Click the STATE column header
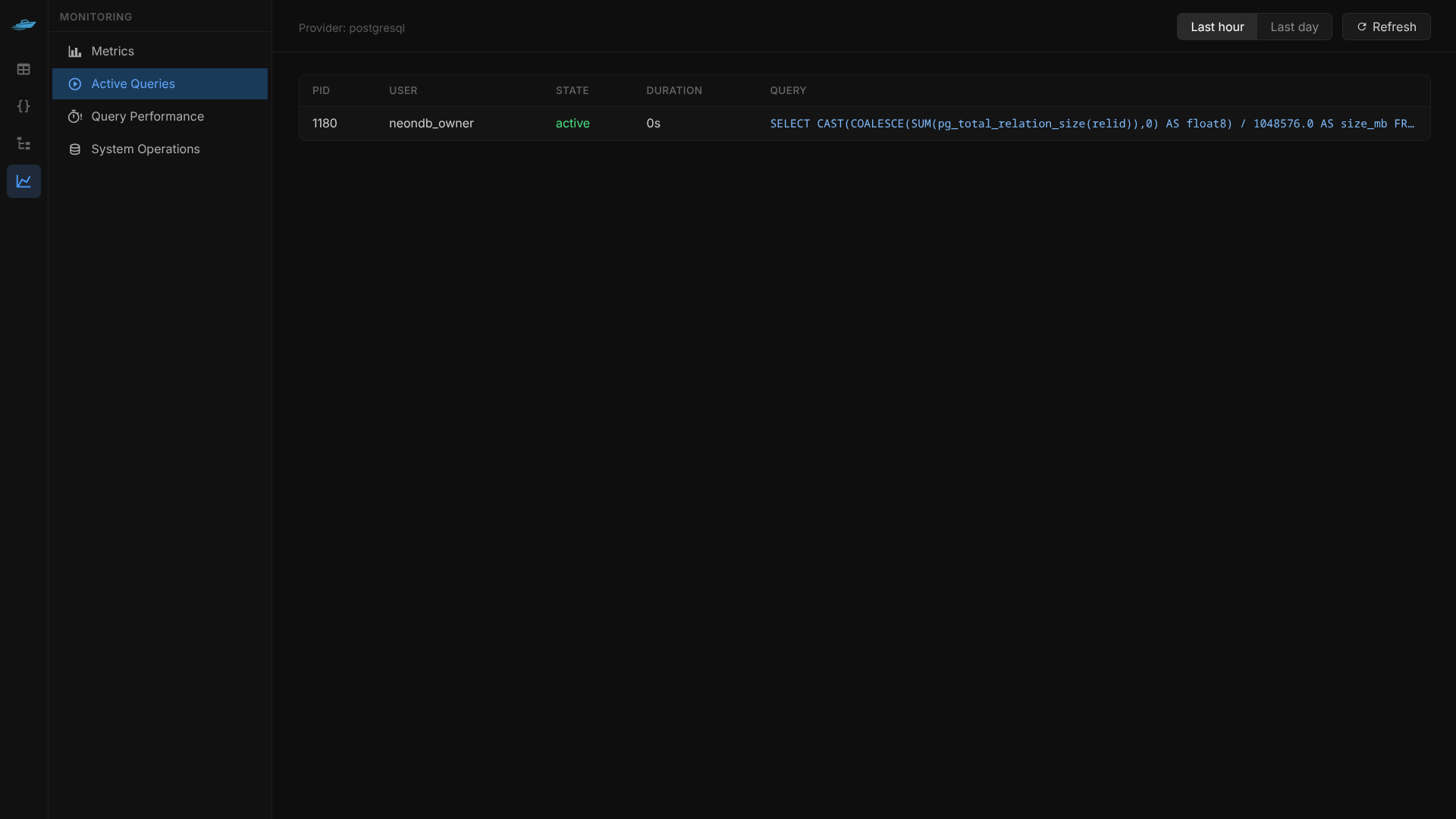The height and width of the screenshot is (819, 1456). [572, 90]
